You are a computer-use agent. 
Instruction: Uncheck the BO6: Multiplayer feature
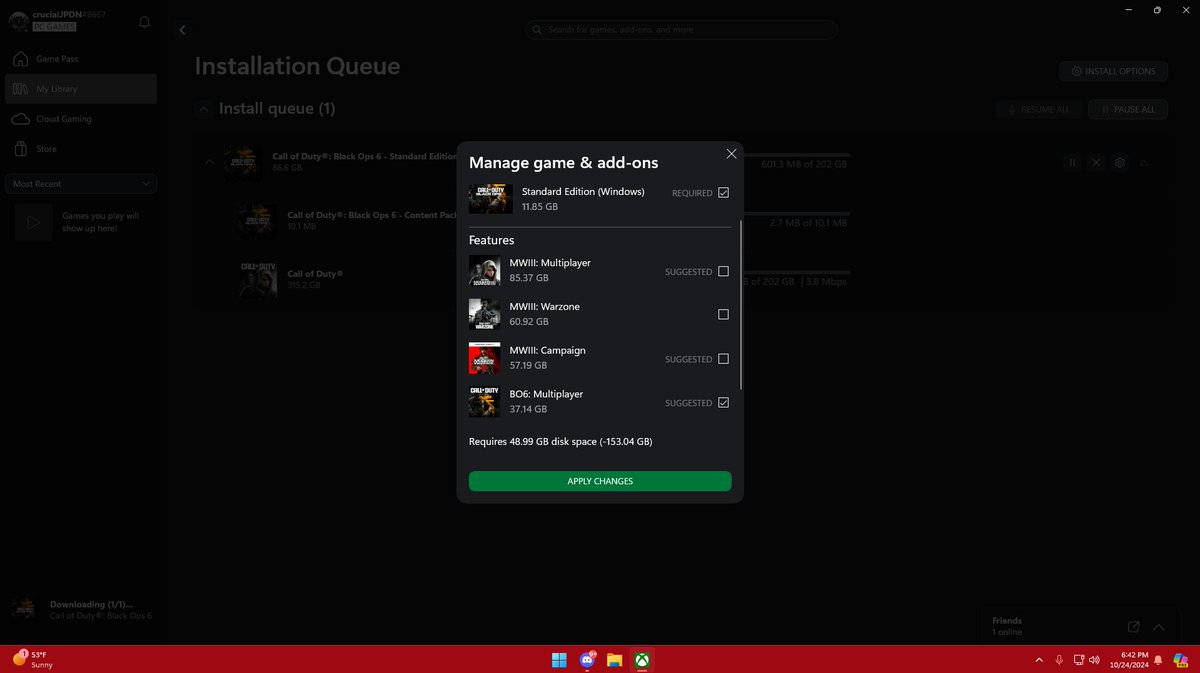pyautogui.click(x=723, y=402)
